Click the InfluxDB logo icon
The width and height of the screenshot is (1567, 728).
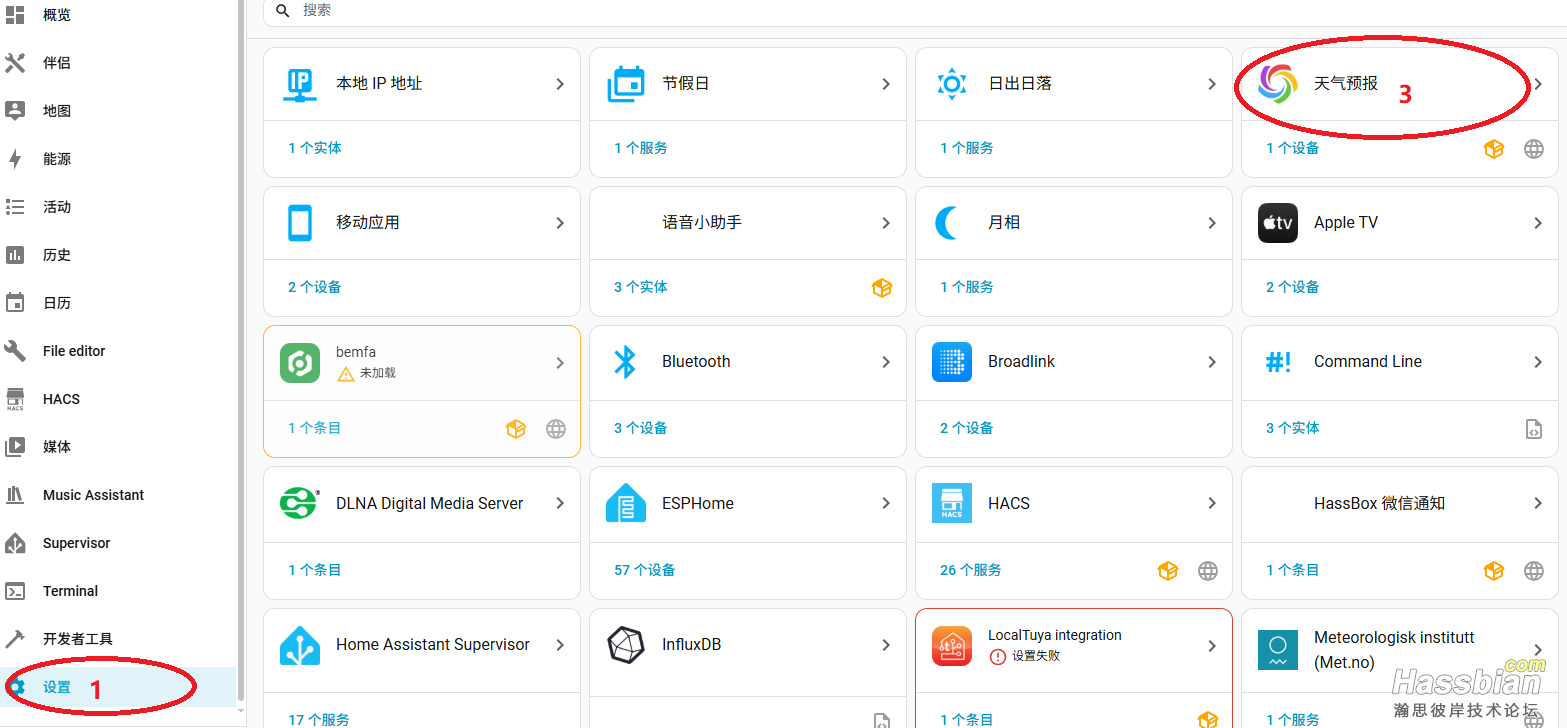coord(626,645)
